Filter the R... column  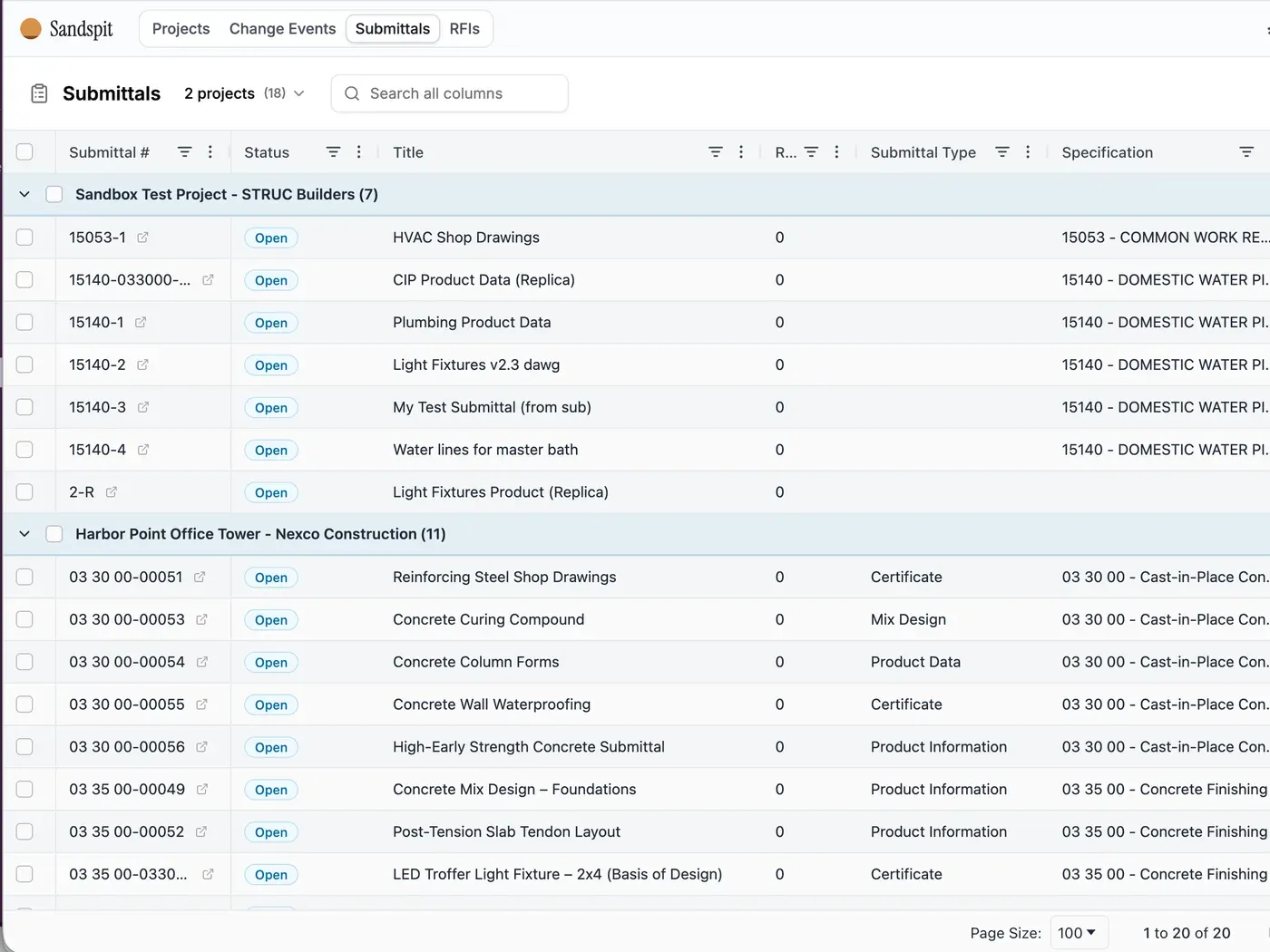811,152
